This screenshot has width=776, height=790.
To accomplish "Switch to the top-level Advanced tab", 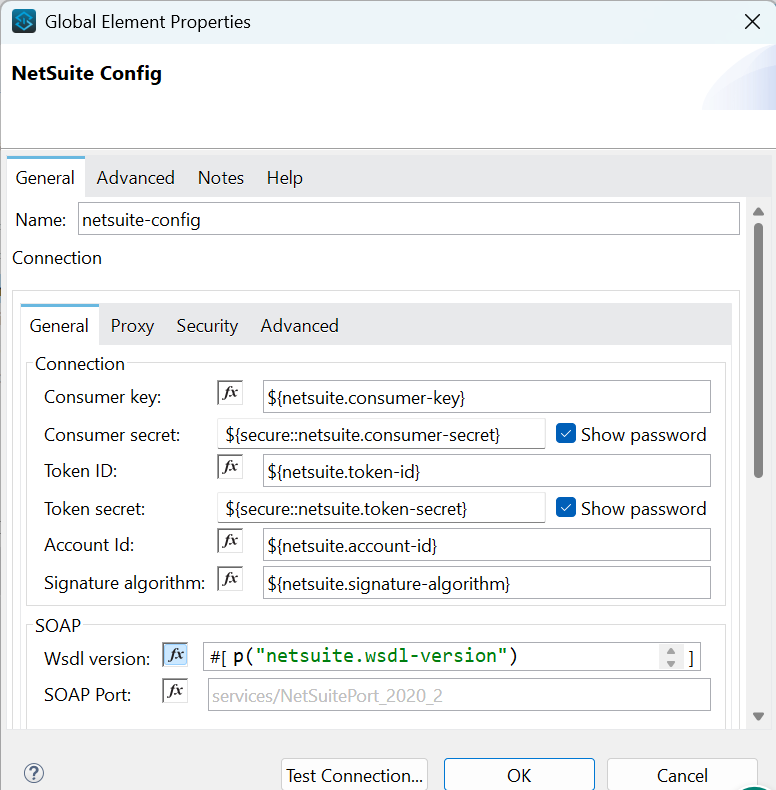I will point(136,178).
